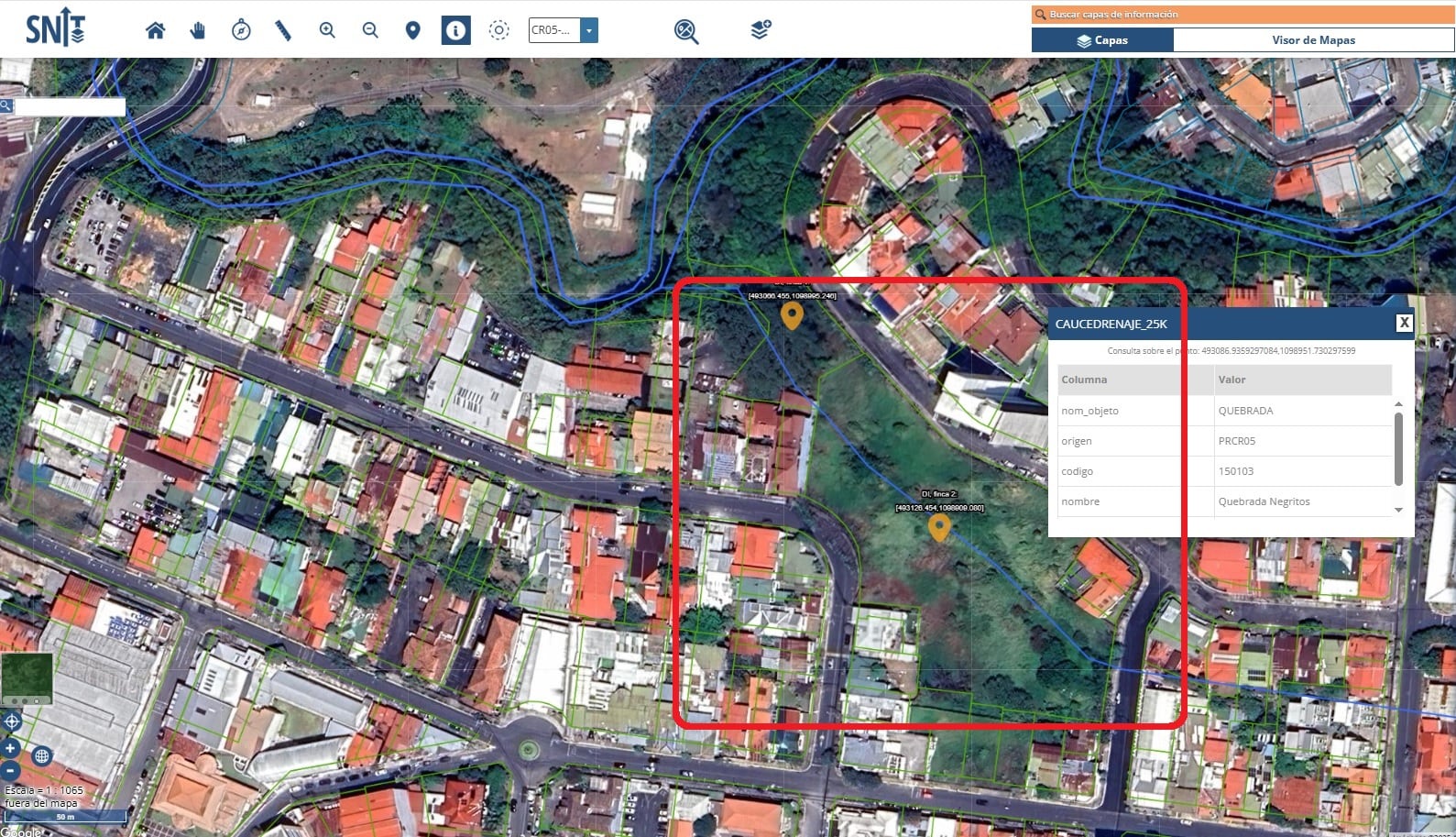1456x837 pixels.
Task: Click the globe full extent icon
Action: (41, 756)
